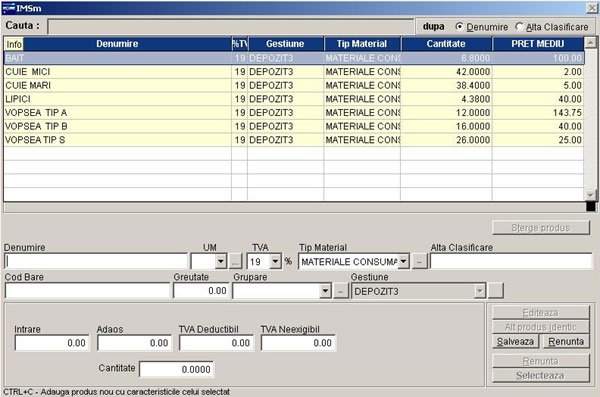Click the Sterge produs button
This screenshot has height=397, width=600.
pyautogui.click(x=541, y=228)
